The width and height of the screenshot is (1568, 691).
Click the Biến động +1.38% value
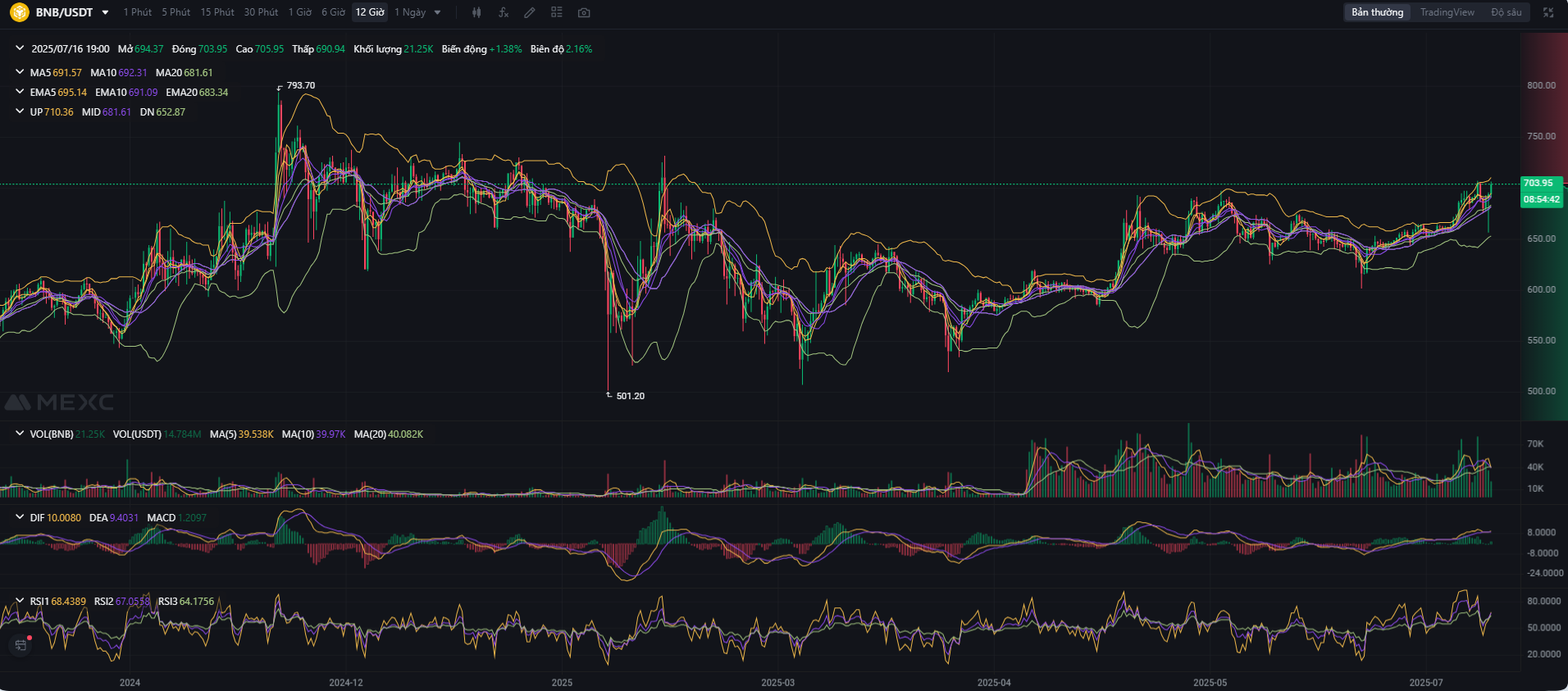click(505, 48)
